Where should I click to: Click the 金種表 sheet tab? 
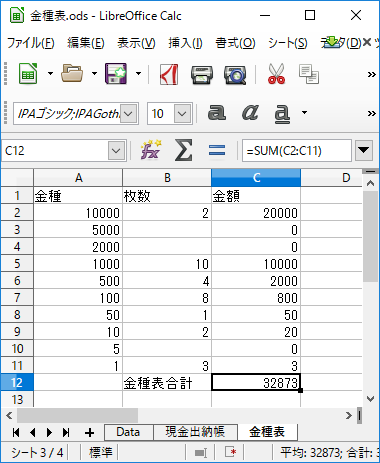click(267, 432)
